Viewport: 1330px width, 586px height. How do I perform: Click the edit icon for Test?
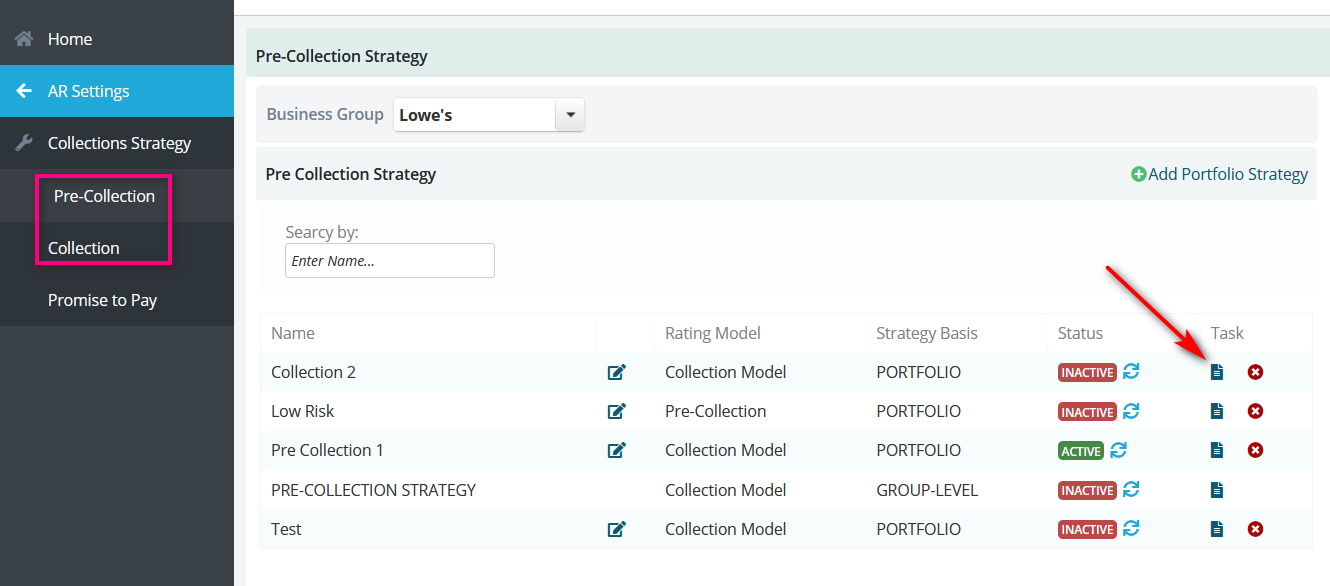click(x=617, y=529)
